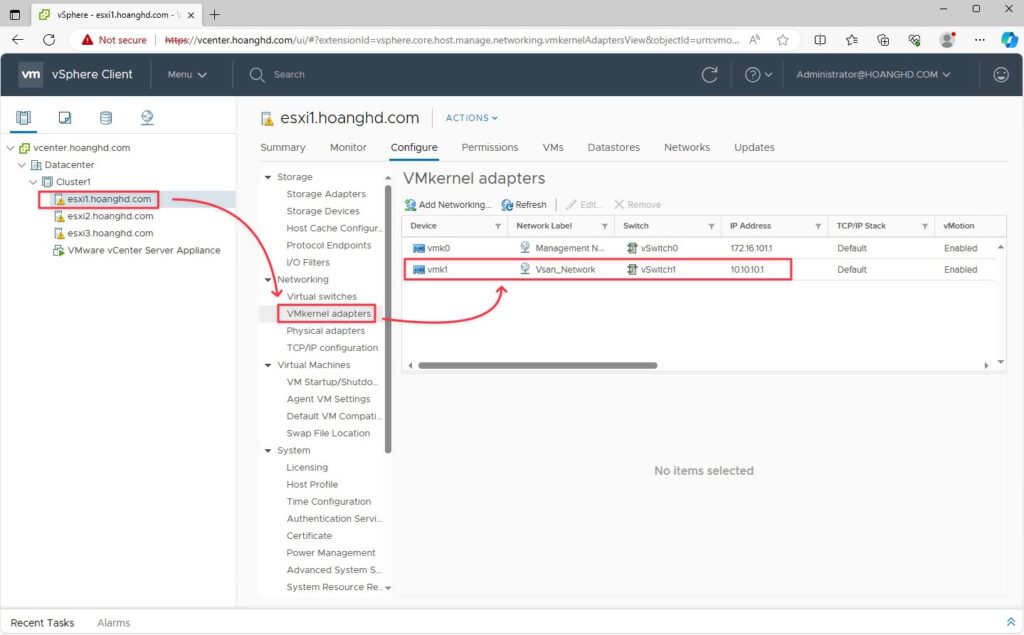This screenshot has height=635, width=1024.
Task: Collapse the System settings section
Action: coord(268,451)
